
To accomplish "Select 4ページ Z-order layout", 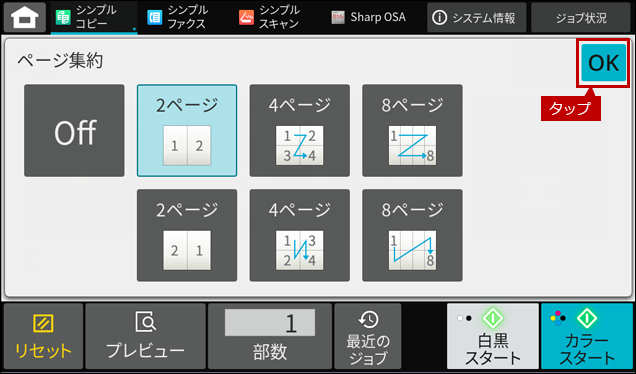I will [x=300, y=131].
